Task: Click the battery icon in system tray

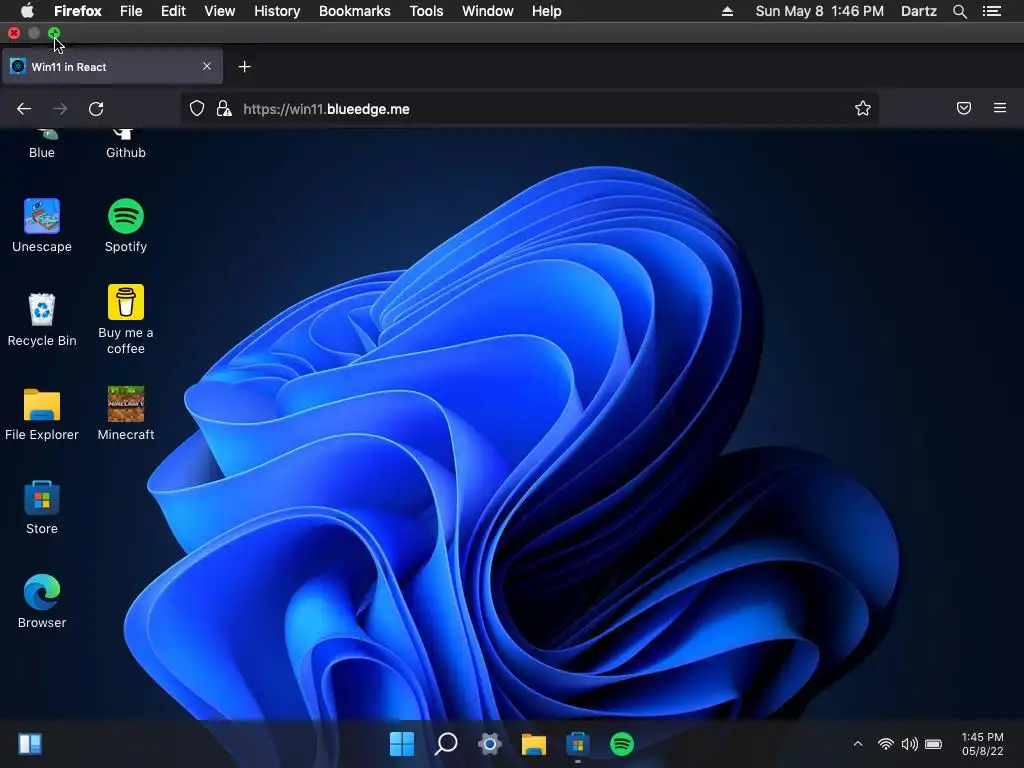Action: tap(934, 744)
